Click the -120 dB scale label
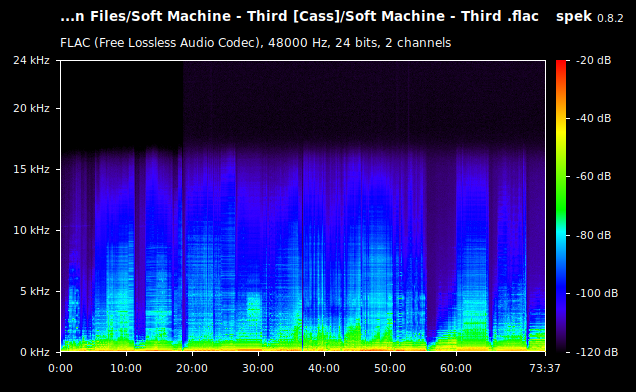Viewport: 636px width, 392px height. 597,352
